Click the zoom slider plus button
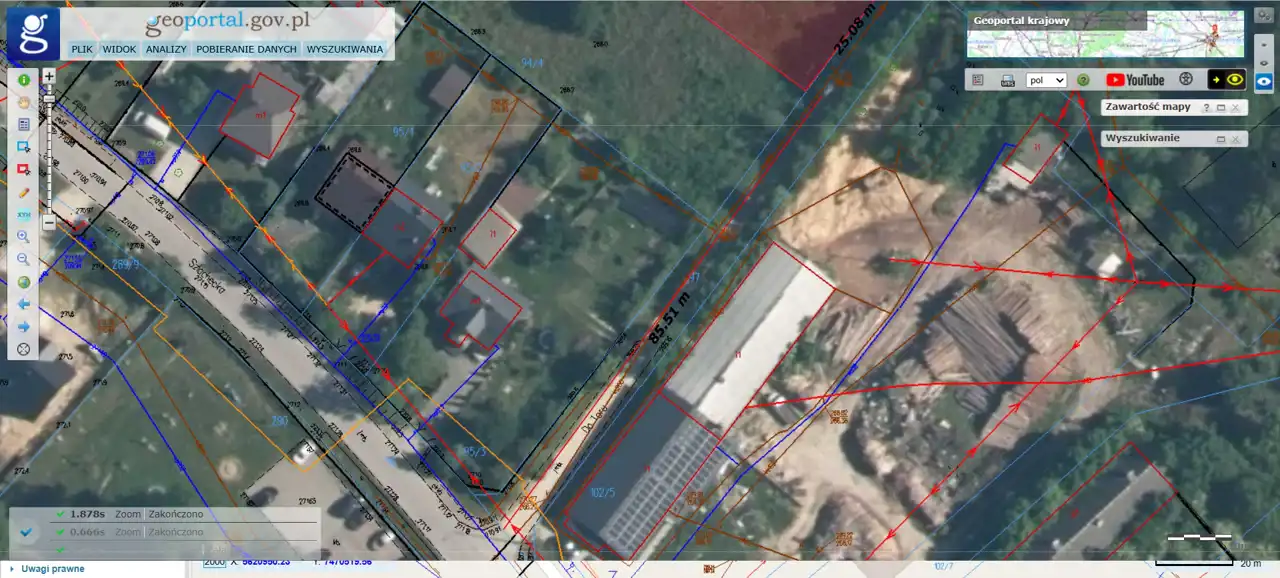 pyautogui.click(x=49, y=75)
